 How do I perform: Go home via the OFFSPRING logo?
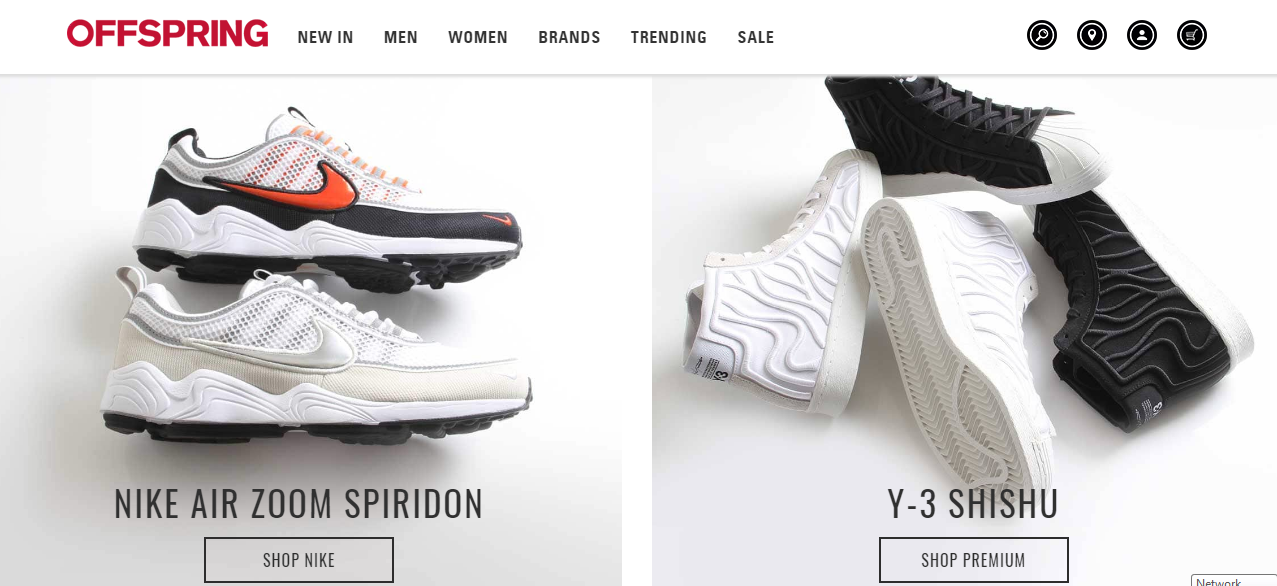168,34
